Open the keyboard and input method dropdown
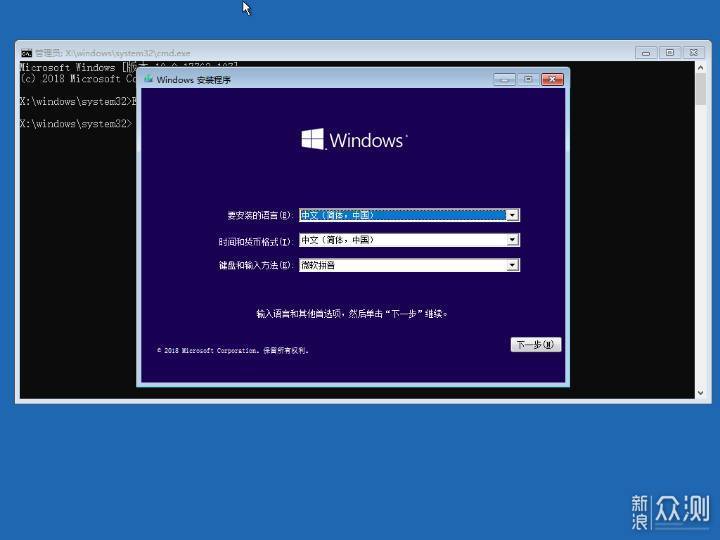 pos(512,265)
